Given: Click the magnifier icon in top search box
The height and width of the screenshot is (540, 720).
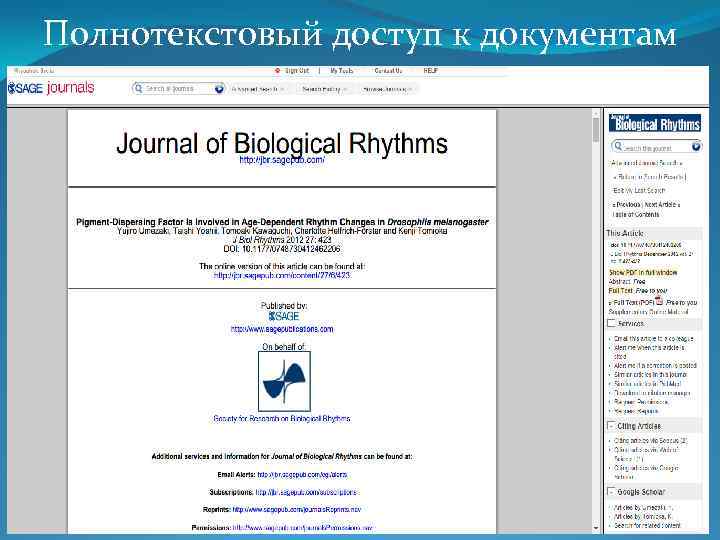Looking at the screenshot, I should 138,88.
